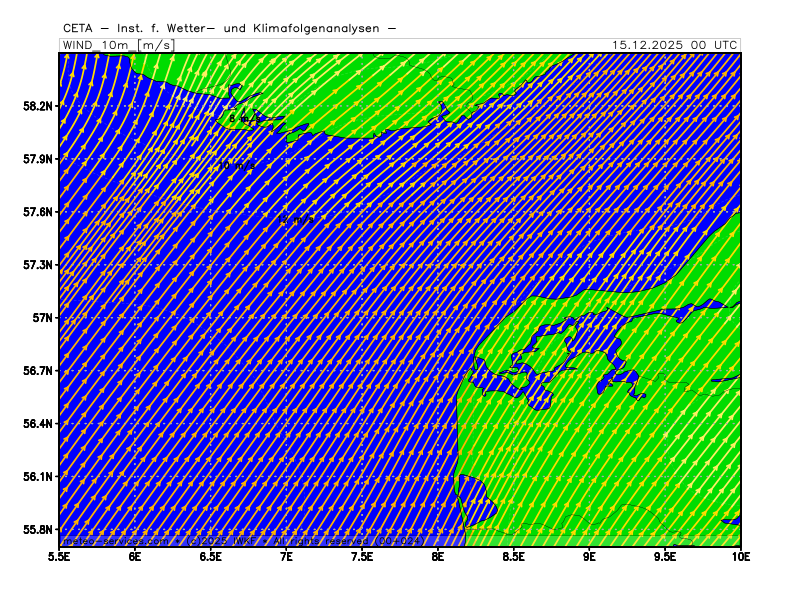
Task: Select the 7.5E longitude tick label
Action: click(x=362, y=555)
